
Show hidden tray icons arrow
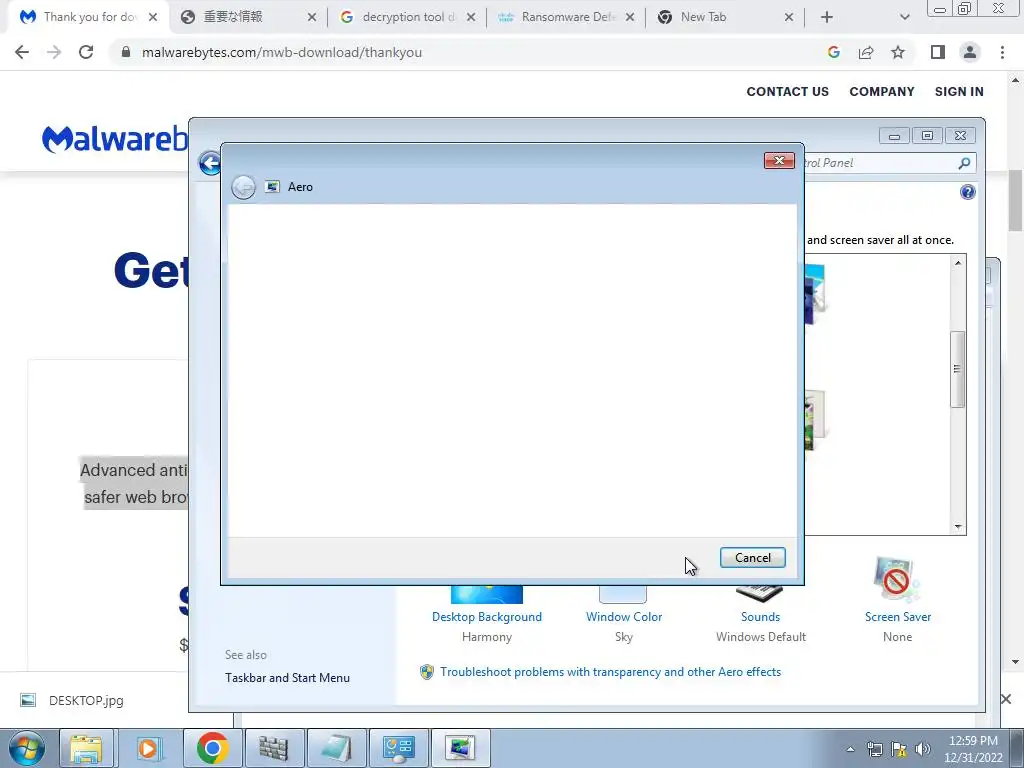click(850, 749)
